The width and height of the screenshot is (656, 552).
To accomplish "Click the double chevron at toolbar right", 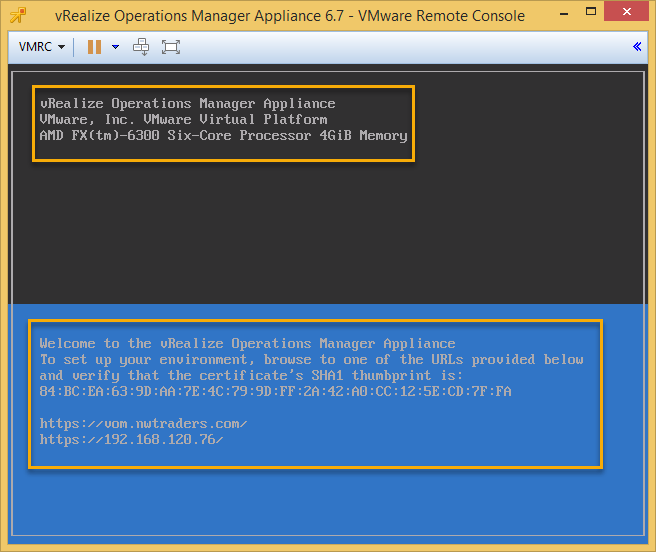I will 637,47.
